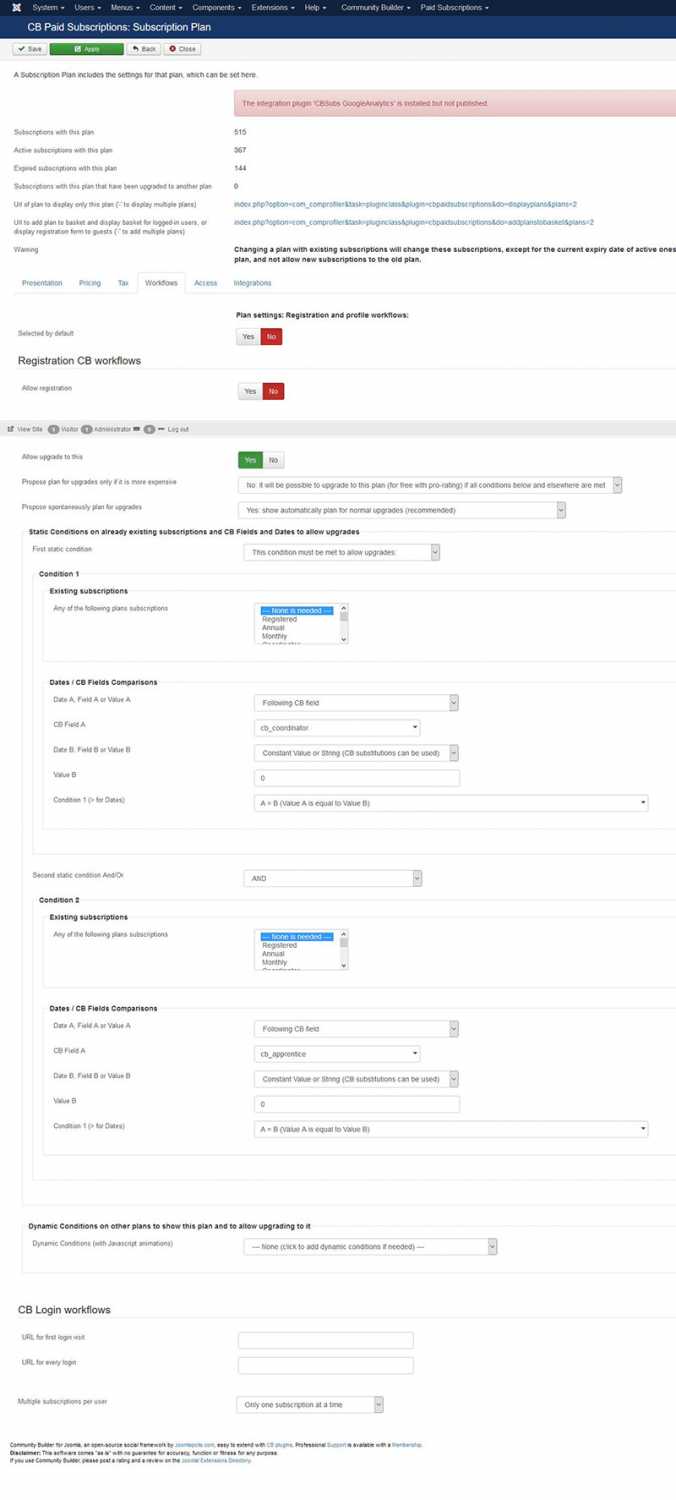Open the cb_coordinator CB Field A dropdown

tap(337, 728)
